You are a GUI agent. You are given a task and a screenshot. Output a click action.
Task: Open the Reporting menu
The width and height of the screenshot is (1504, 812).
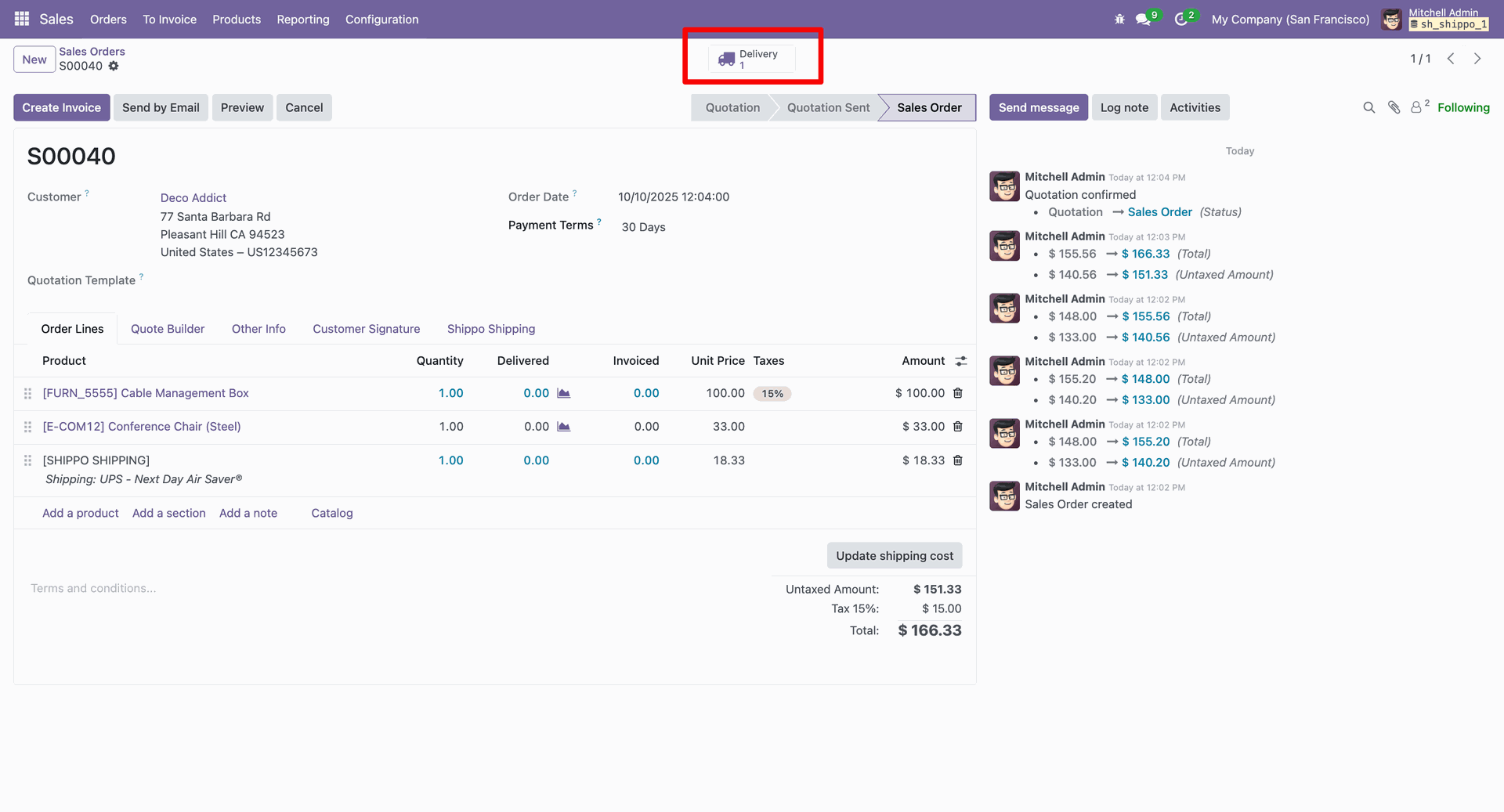click(x=302, y=19)
